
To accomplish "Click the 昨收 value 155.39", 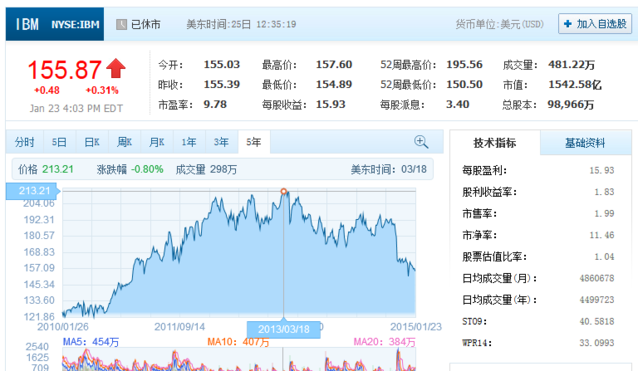I will pyautogui.click(x=222, y=84).
